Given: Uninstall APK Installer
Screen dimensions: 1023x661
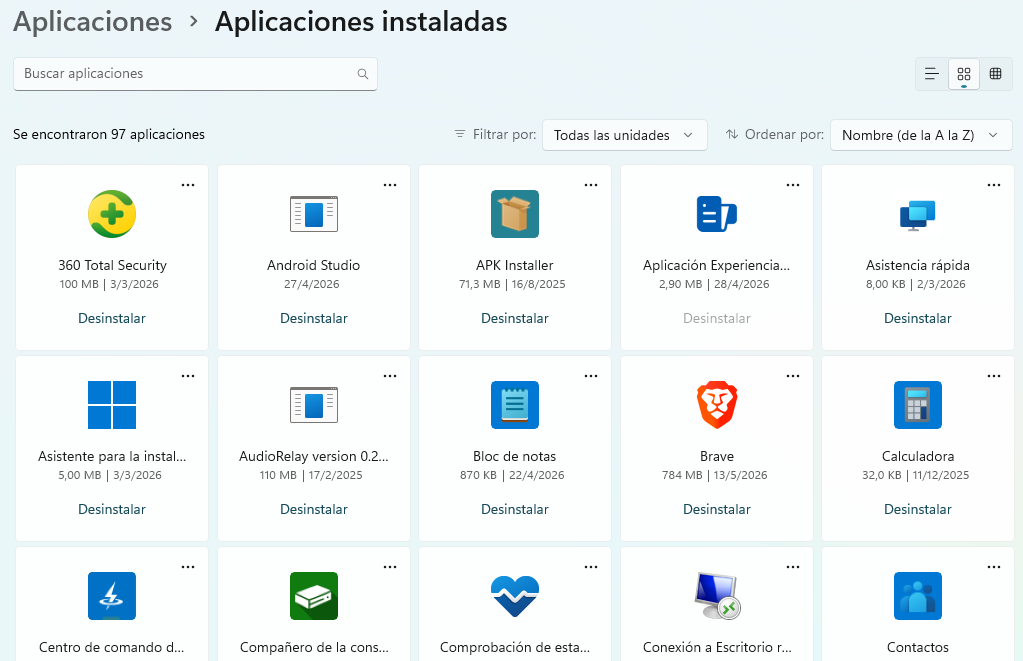Looking at the screenshot, I should [515, 318].
